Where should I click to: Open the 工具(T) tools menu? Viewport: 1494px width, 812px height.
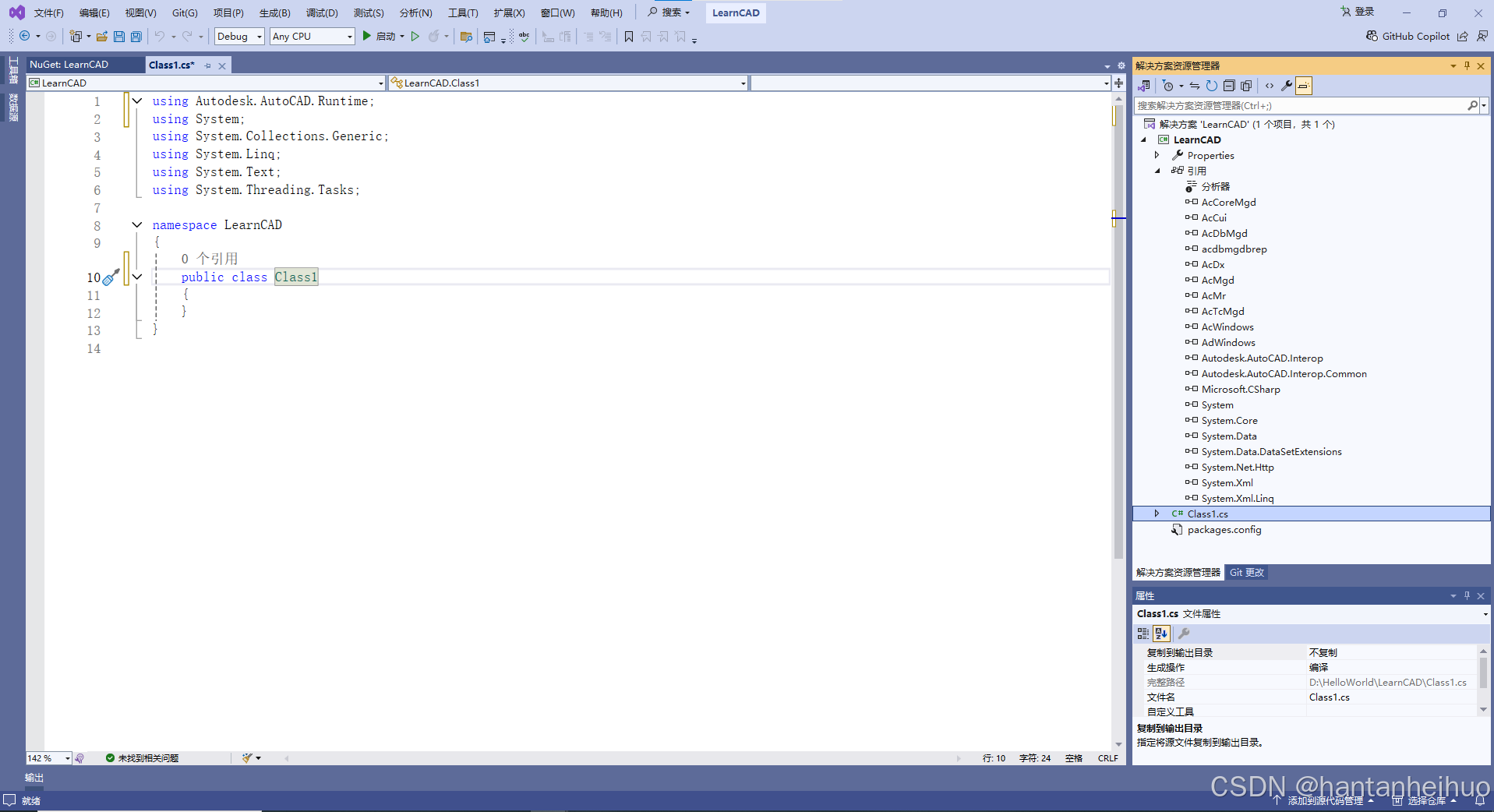point(463,12)
